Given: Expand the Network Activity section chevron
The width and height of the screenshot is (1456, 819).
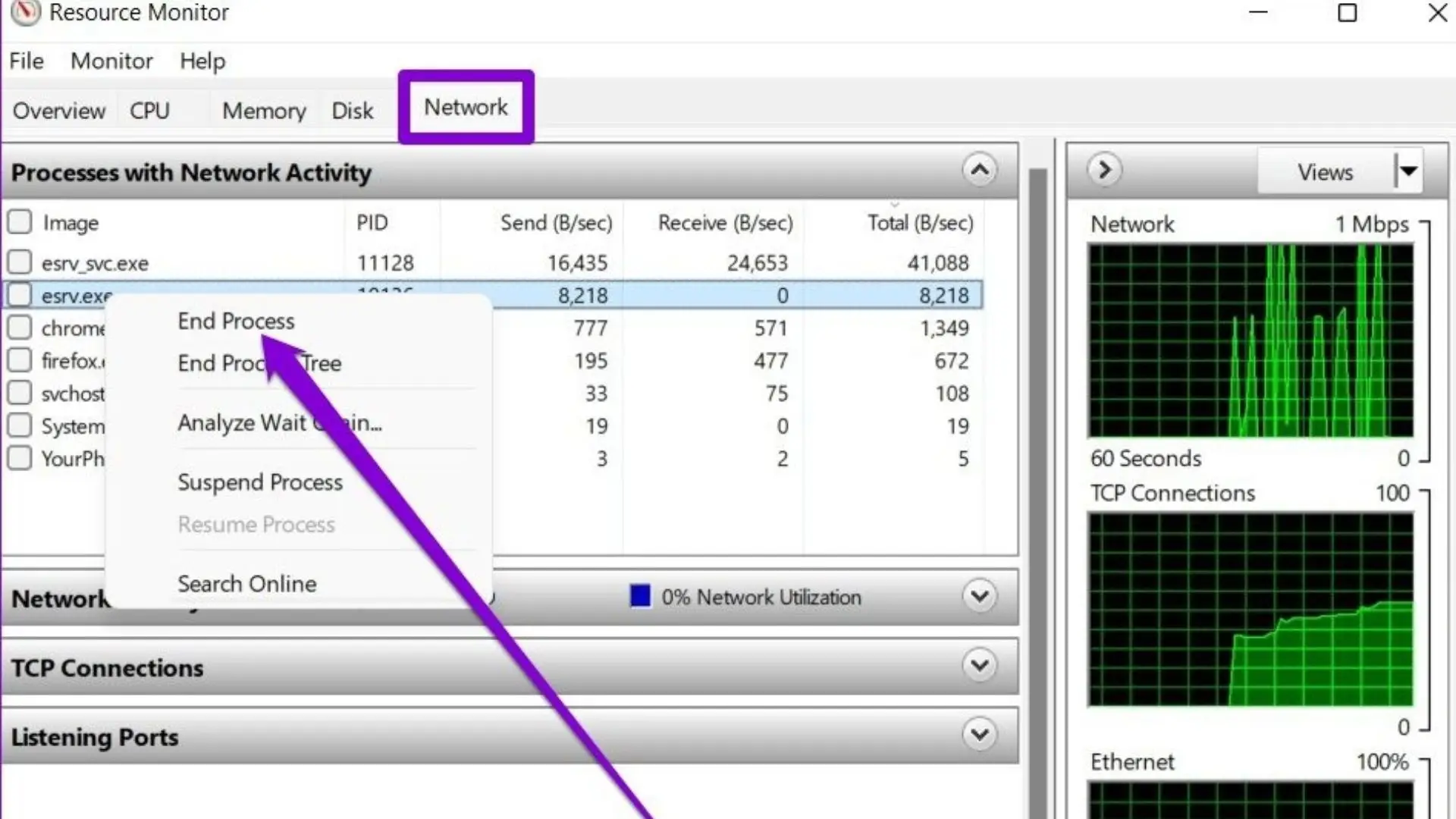Looking at the screenshot, I should tap(979, 596).
